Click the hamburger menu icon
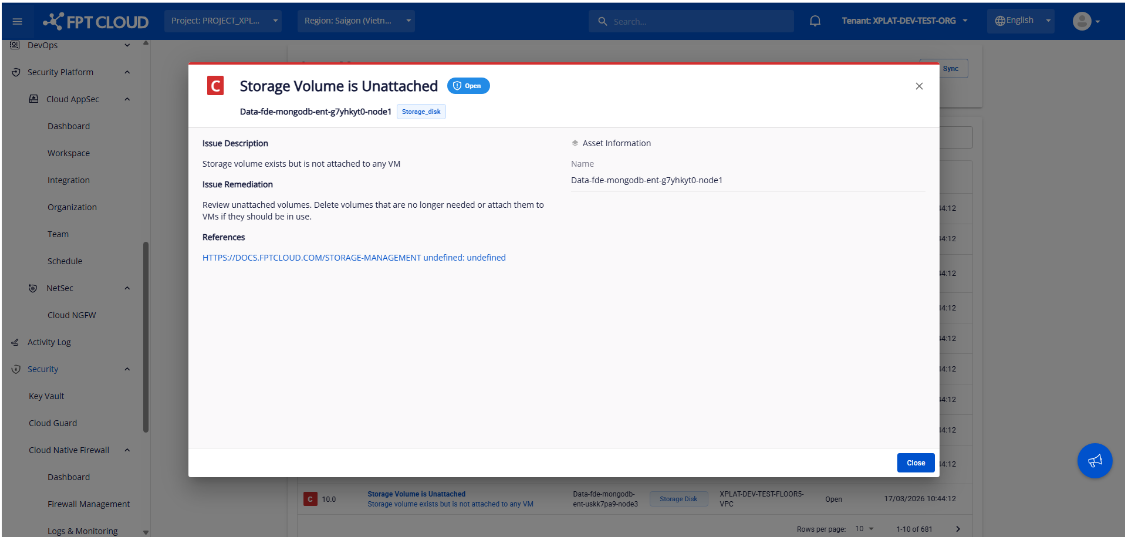 click(18, 21)
